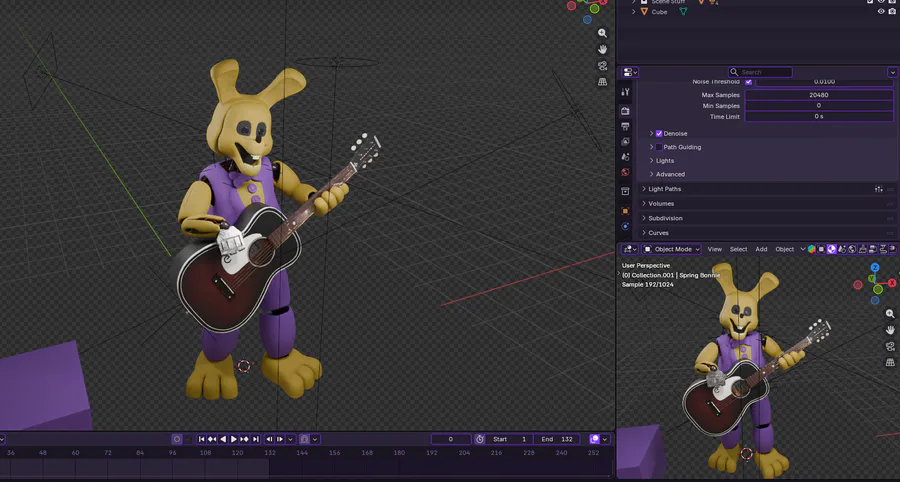Expand the Cube item in outliner
The image size is (900, 482).
point(634,11)
